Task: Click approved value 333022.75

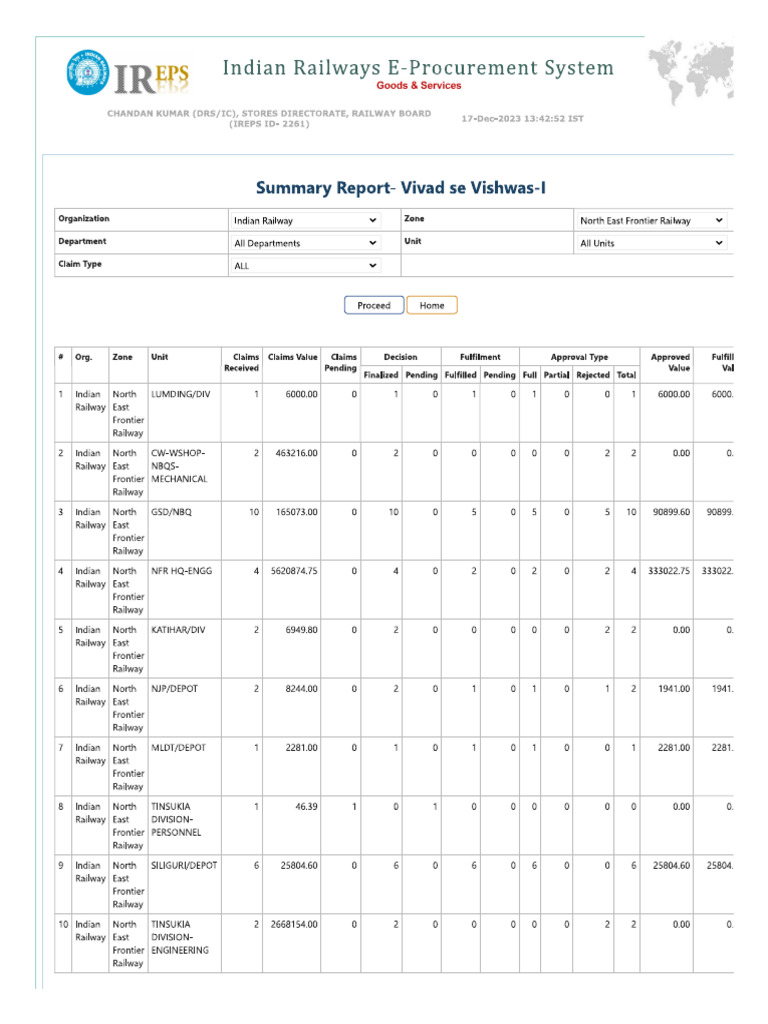Action: (669, 571)
